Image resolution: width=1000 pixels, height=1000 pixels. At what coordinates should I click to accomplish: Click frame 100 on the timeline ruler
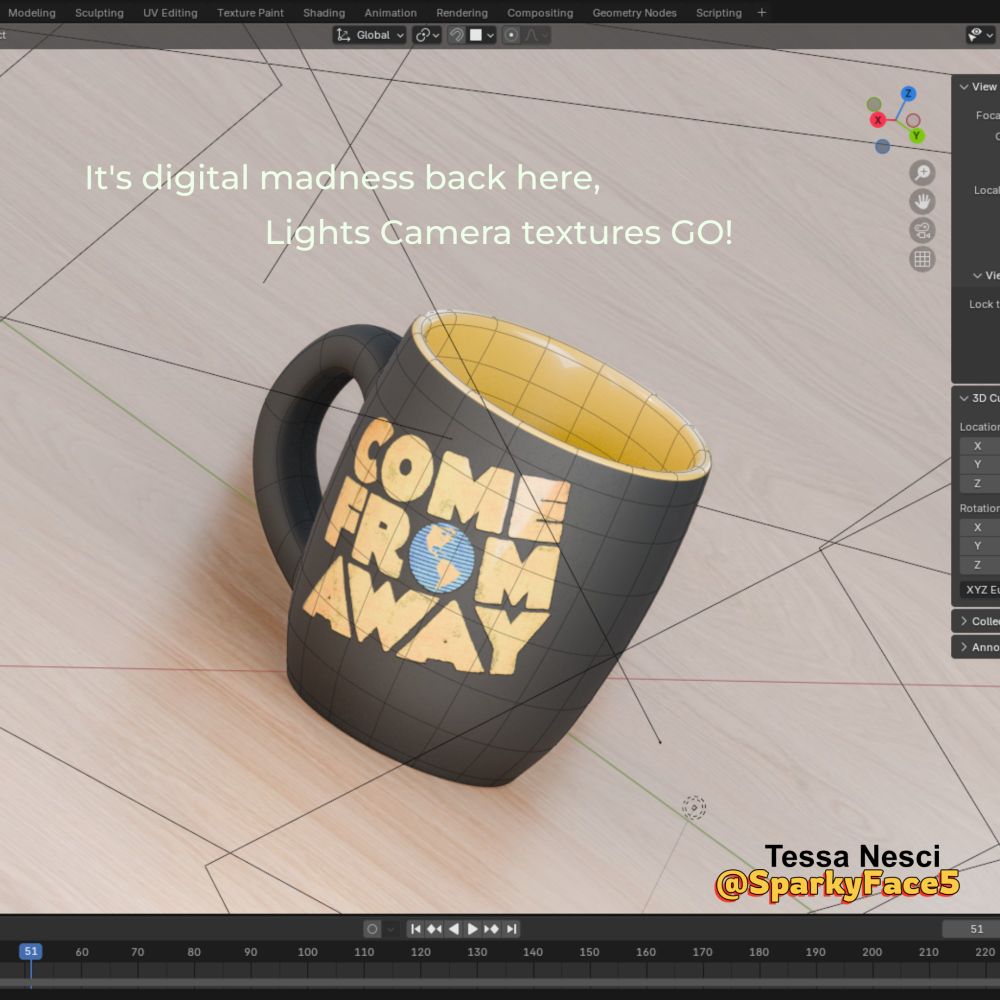(x=307, y=952)
